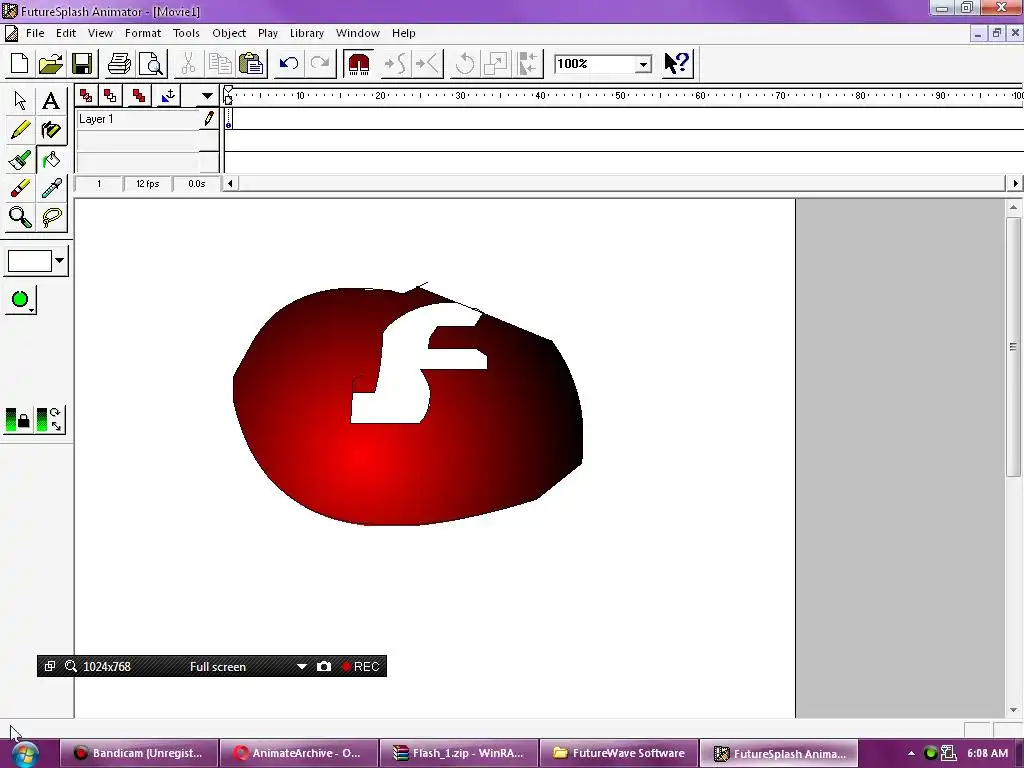The height and width of the screenshot is (768, 1024).
Task: Click the timeline playhead at frame 1
Action: 228,96
